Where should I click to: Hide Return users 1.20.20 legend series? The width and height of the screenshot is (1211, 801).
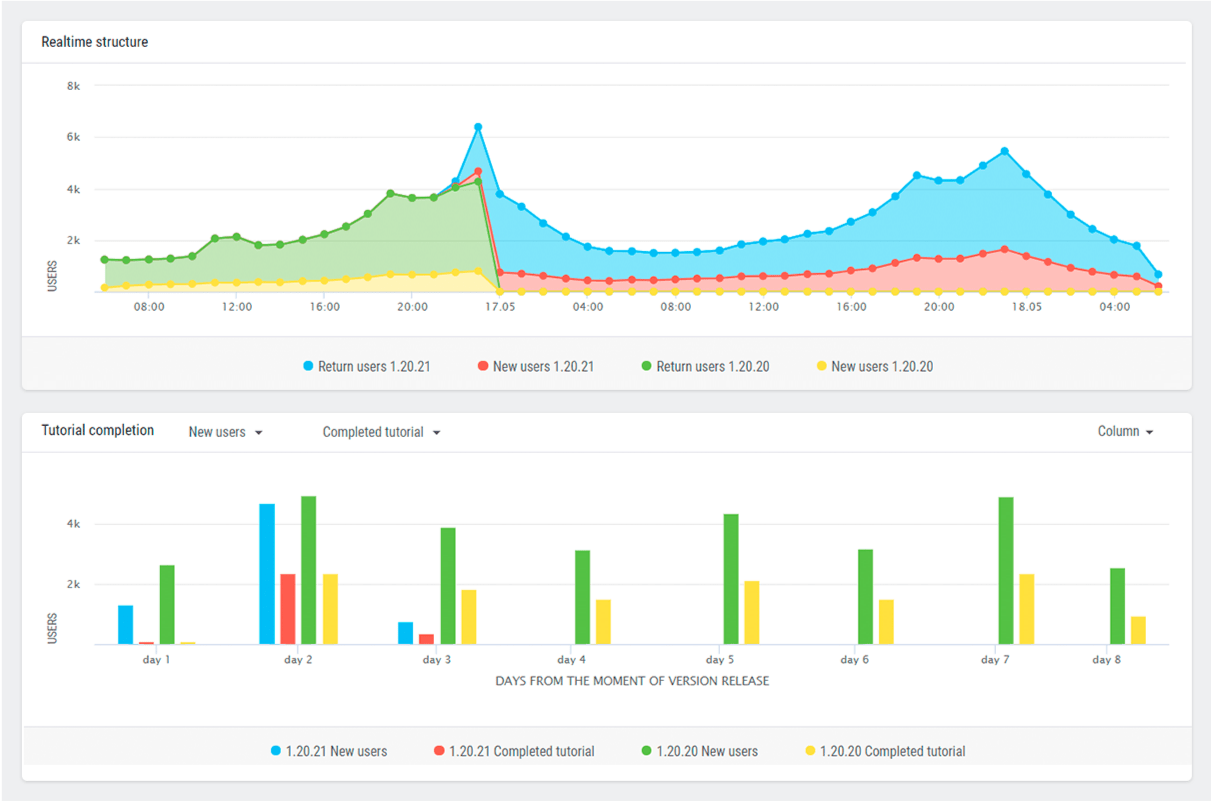(x=704, y=367)
